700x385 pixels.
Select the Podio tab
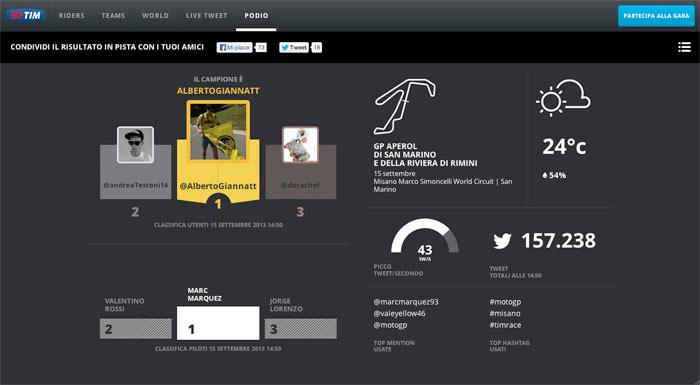256,16
